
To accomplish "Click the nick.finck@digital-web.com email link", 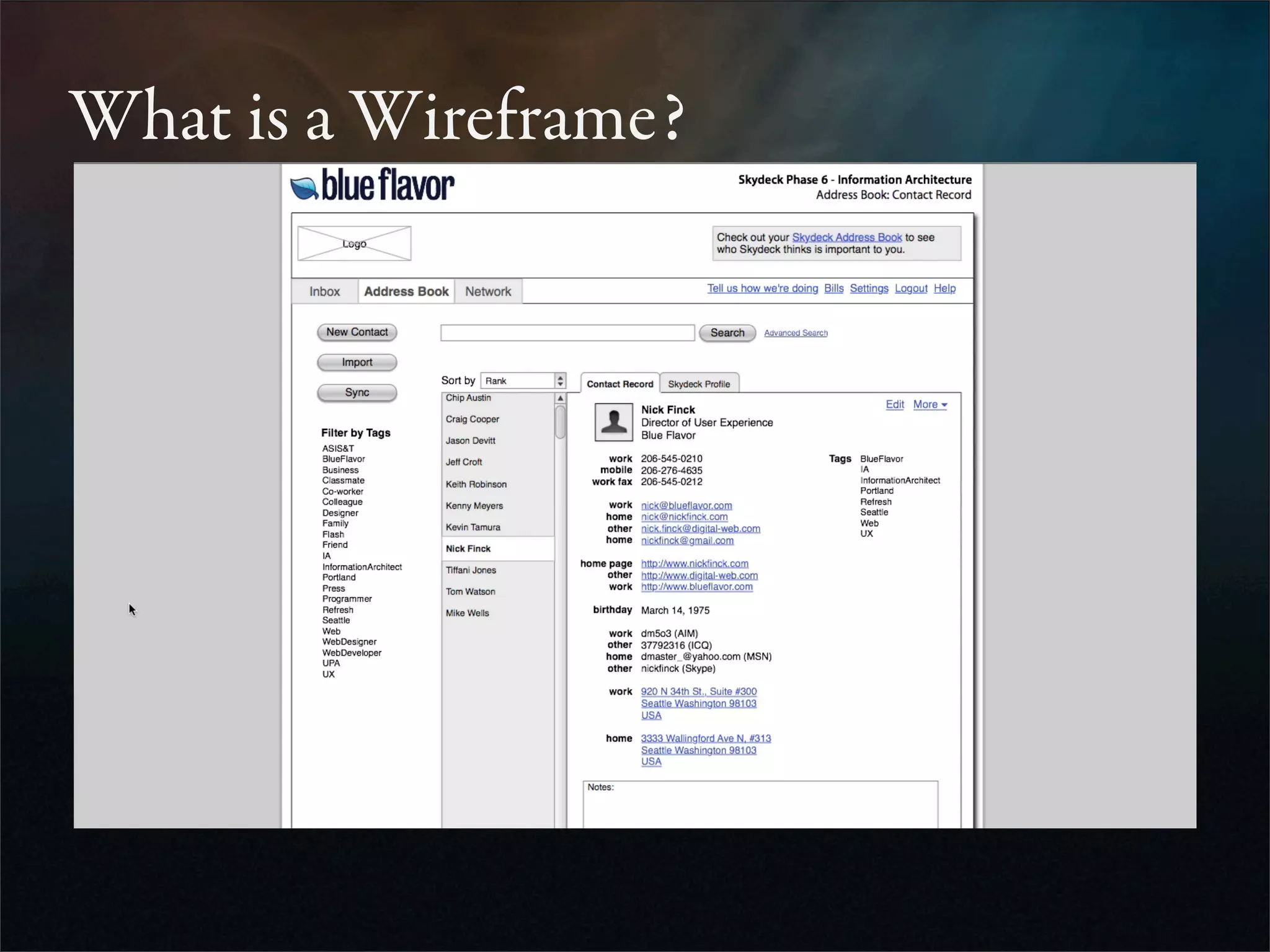I will pos(700,529).
